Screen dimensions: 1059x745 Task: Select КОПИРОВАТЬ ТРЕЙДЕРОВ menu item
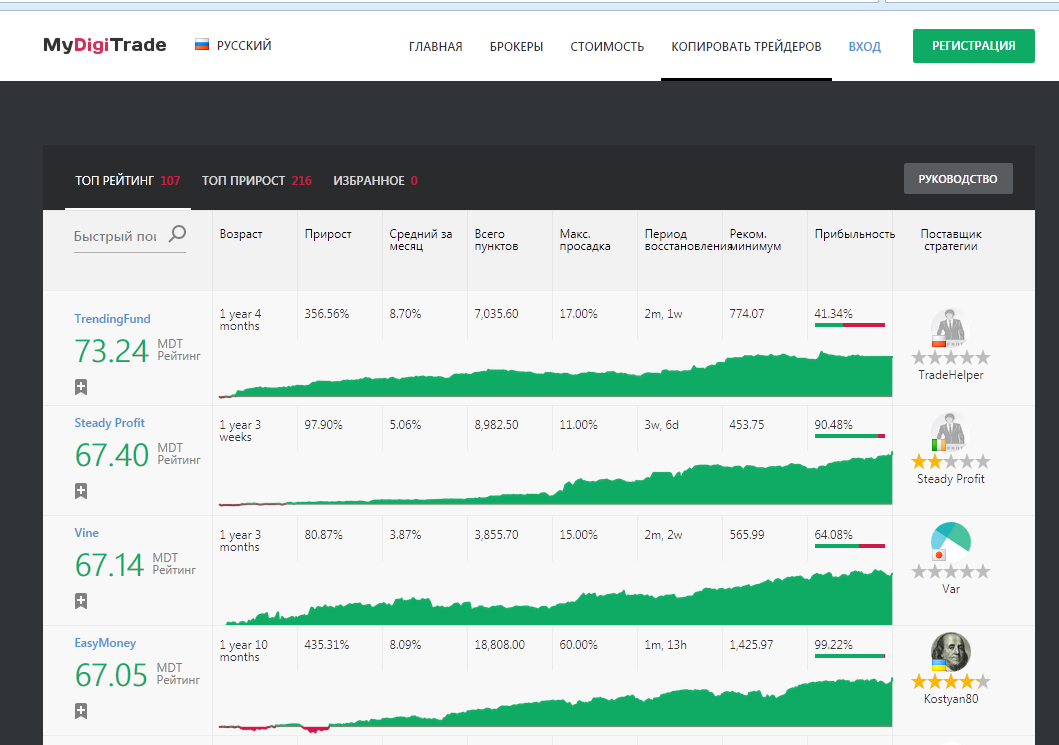point(746,47)
